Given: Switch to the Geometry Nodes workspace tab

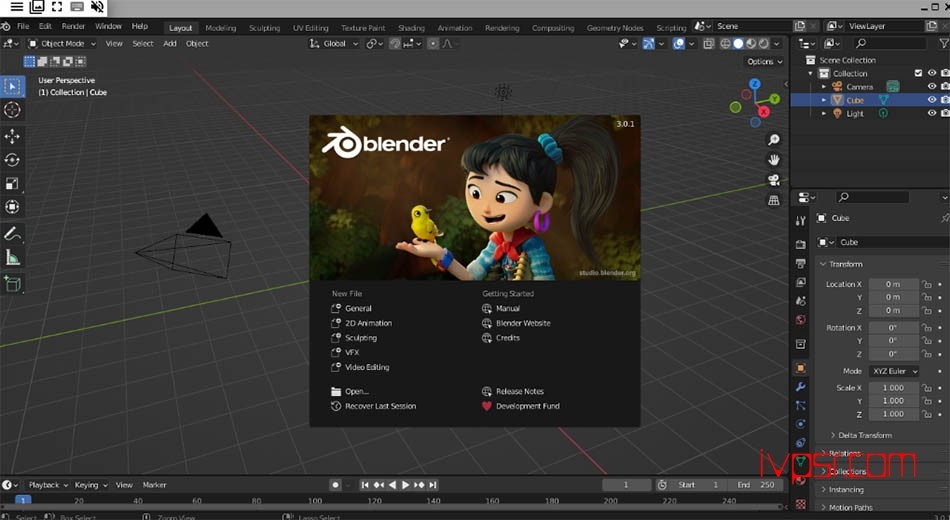Looking at the screenshot, I should click(x=614, y=28).
